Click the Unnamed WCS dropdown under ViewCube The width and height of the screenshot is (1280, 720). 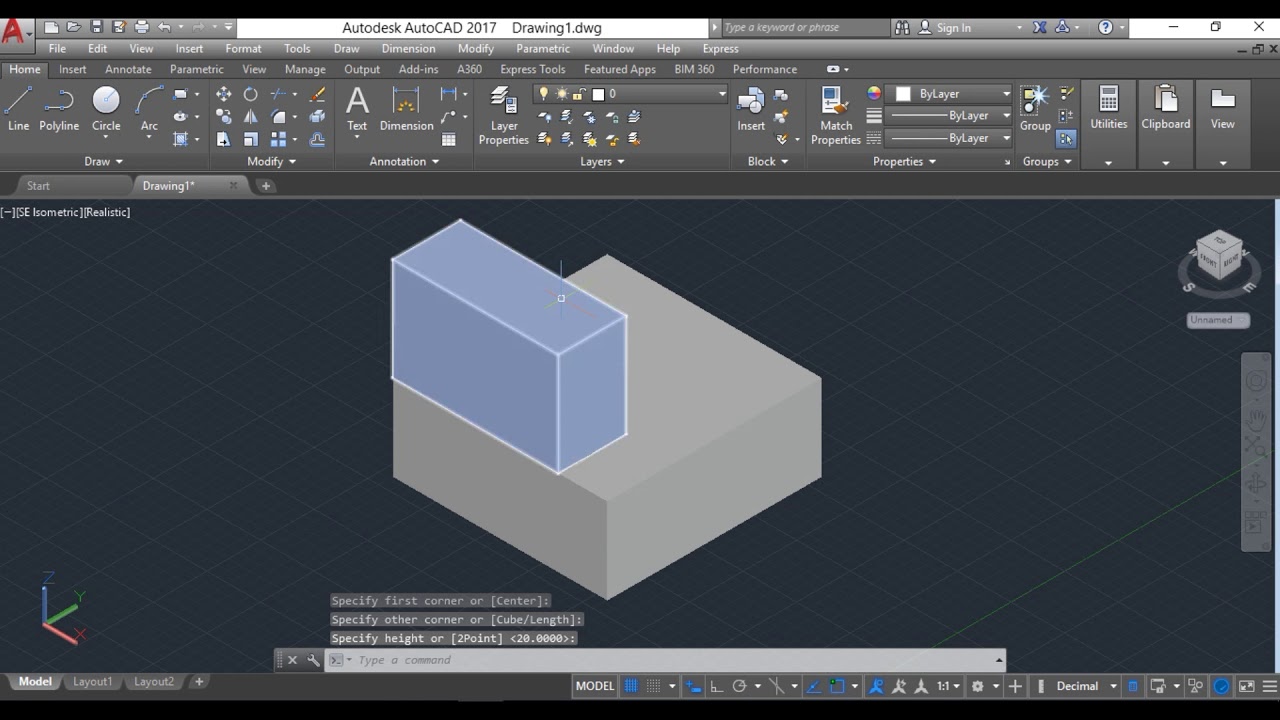click(1218, 320)
